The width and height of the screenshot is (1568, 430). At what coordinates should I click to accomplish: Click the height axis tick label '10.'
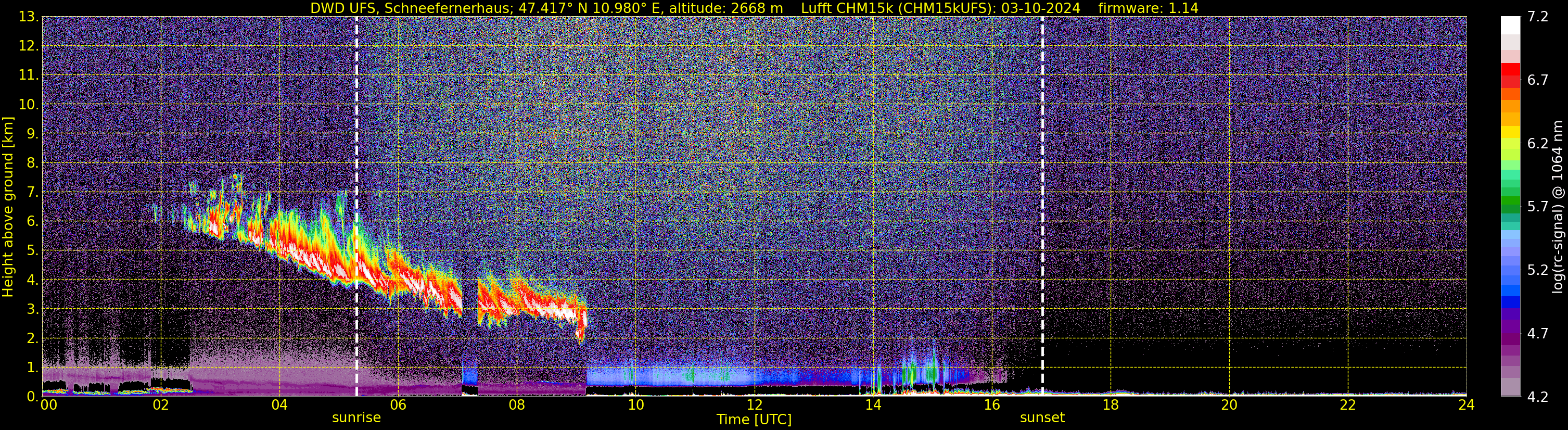coord(29,104)
